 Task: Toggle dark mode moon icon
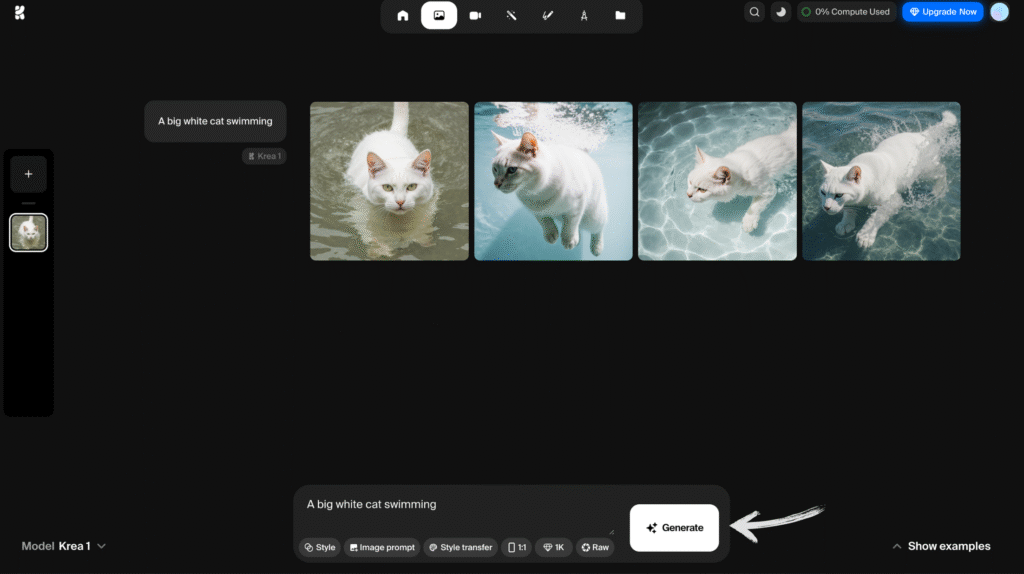(x=780, y=12)
